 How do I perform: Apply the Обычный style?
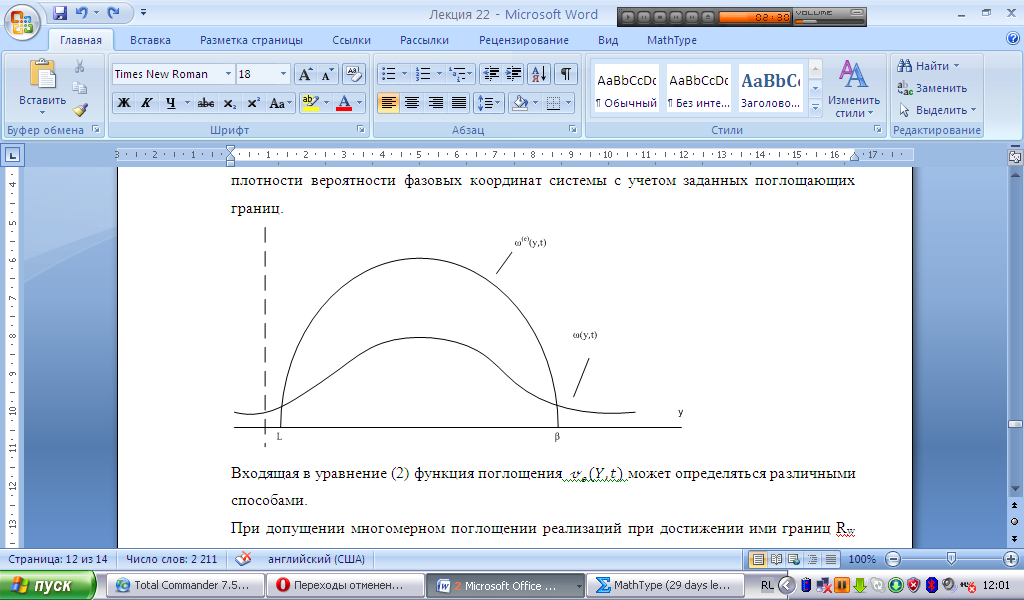(626, 89)
